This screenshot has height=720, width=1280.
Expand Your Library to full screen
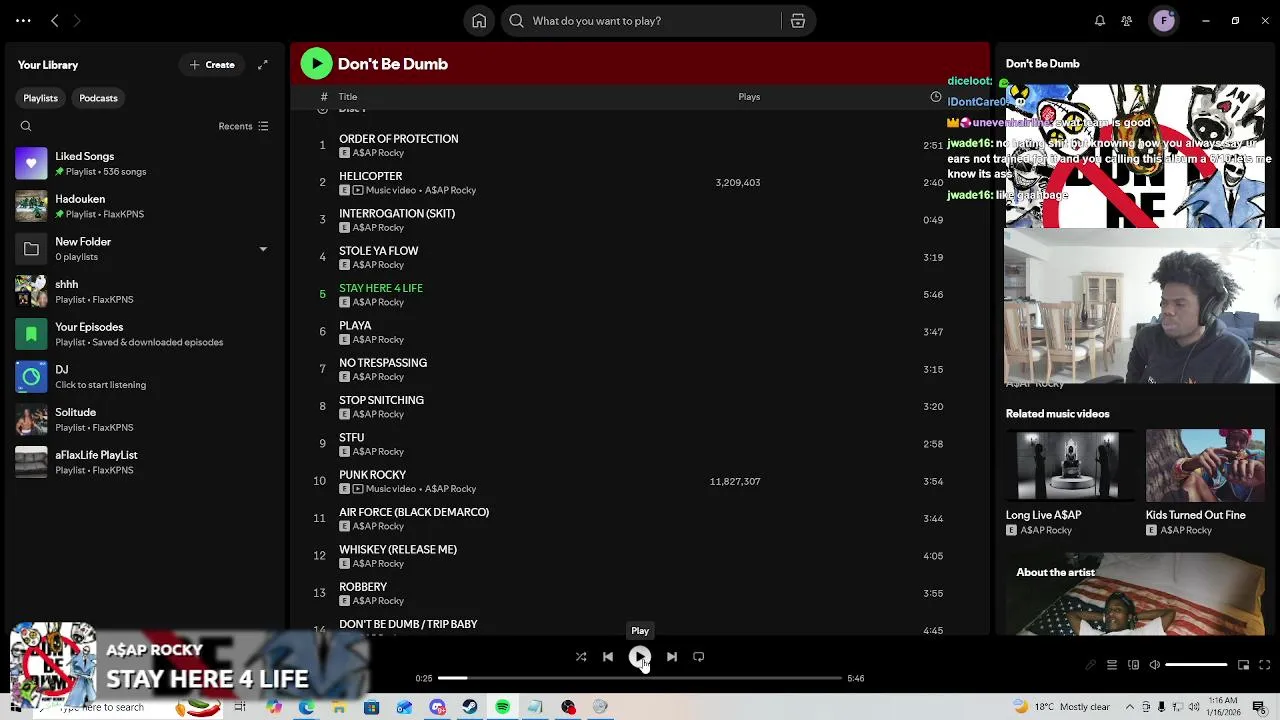pos(263,65)
